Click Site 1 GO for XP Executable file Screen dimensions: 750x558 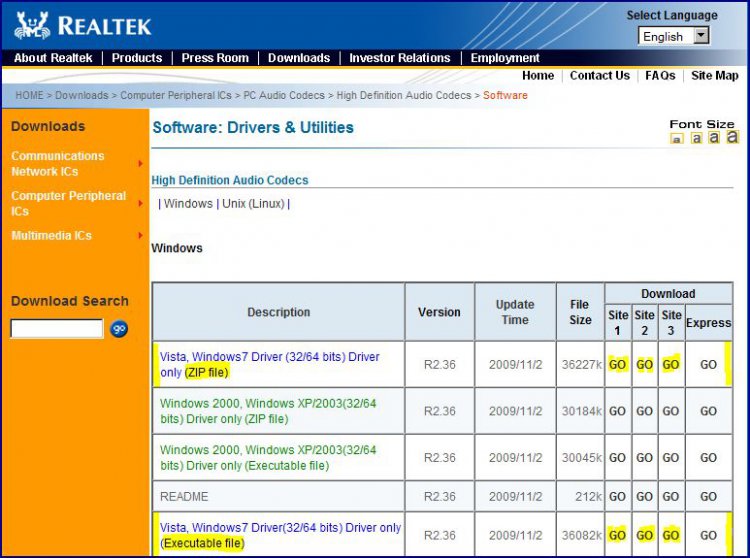pyautogui.click(x=618, y=458)
